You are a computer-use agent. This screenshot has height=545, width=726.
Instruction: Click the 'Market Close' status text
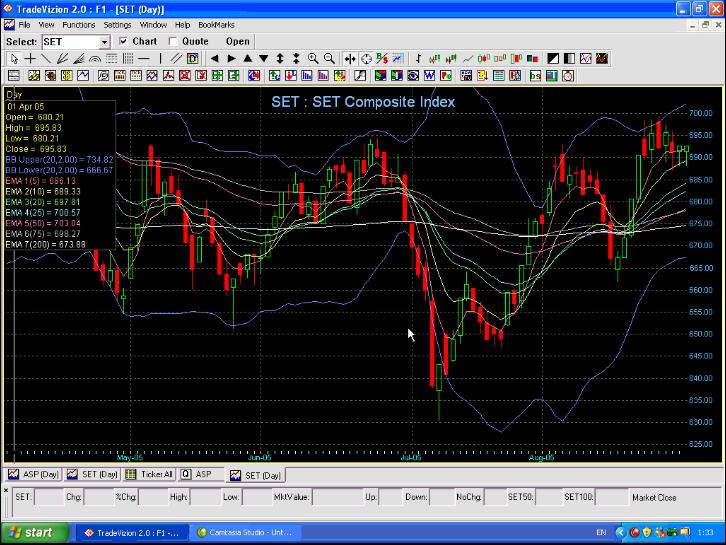pos(654,498)
